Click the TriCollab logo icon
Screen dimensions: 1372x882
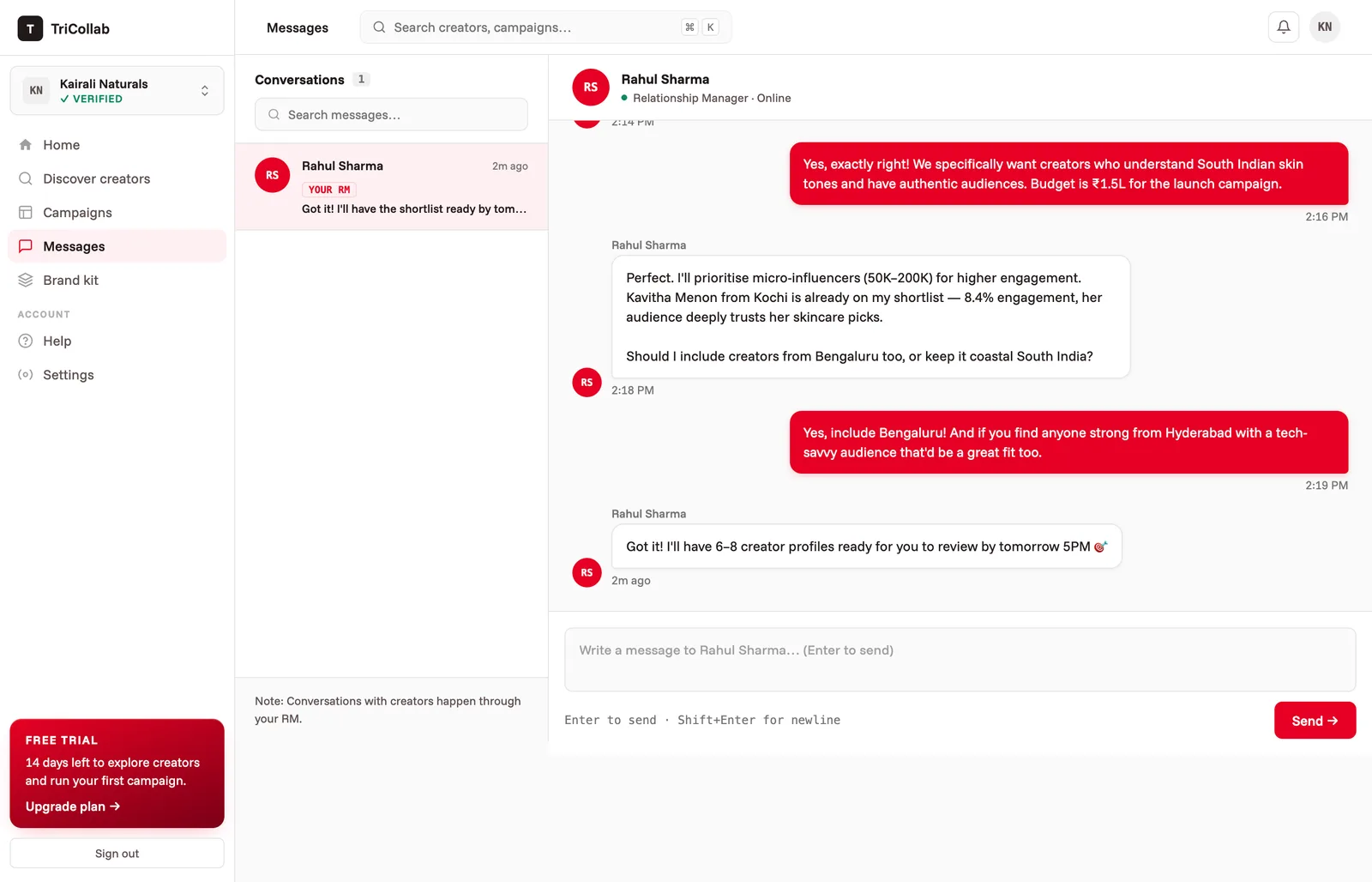point(30,28)
